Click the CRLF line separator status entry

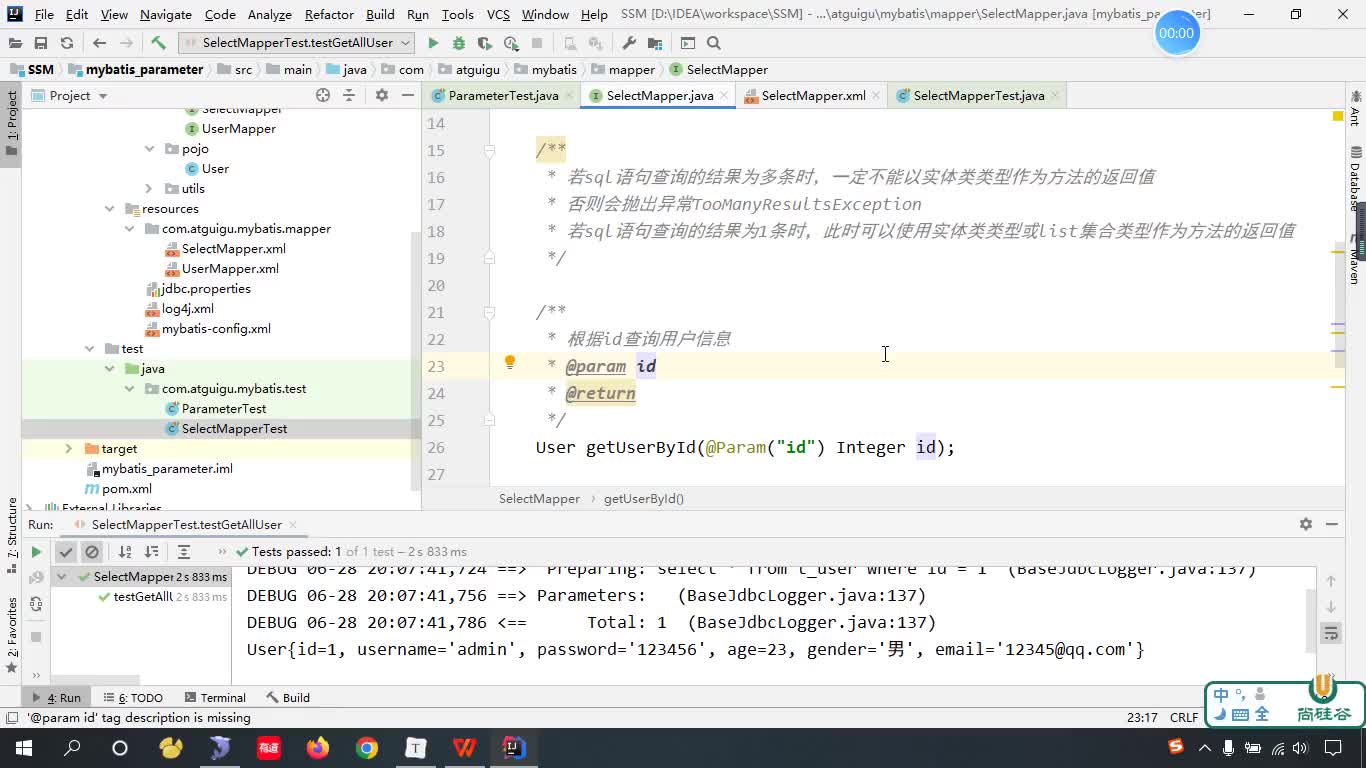[x=1184, y=717]
